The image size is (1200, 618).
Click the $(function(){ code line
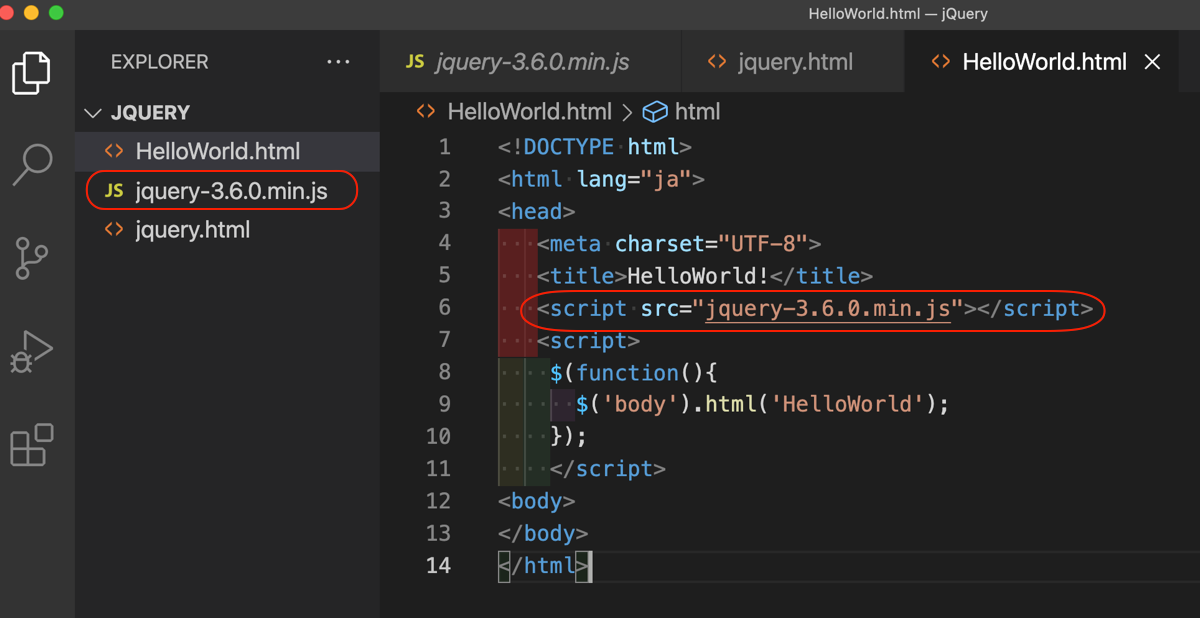(x=634, y=372)
